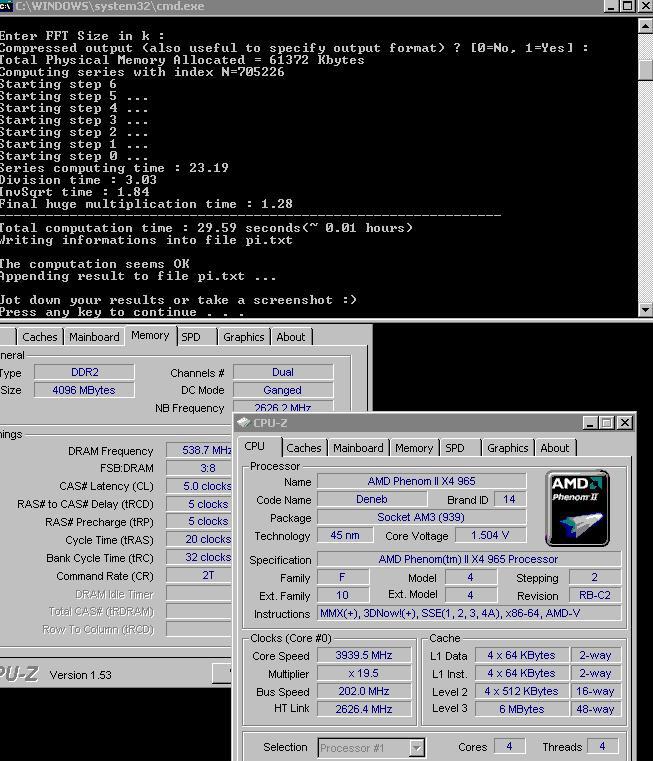Click the AMD Phenom II logo image
Screen dimensions: 653x761
(577, 508)
